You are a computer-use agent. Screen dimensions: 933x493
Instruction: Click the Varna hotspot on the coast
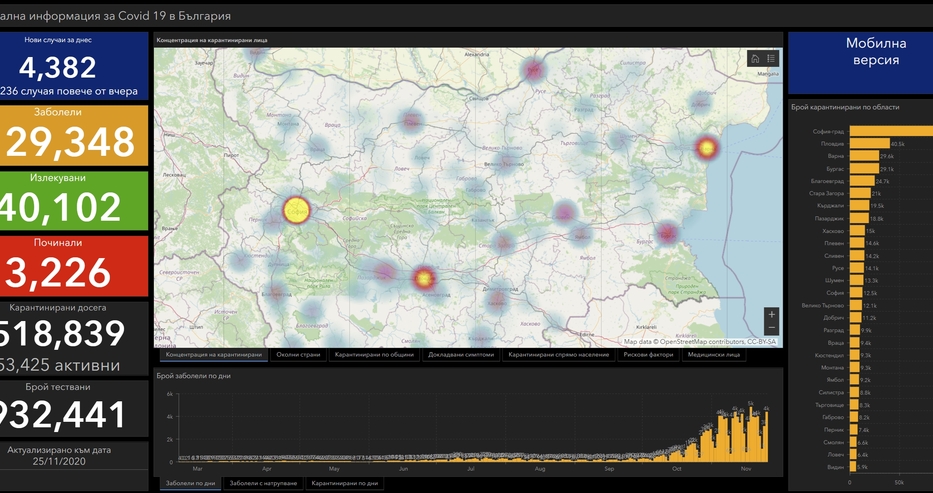[x=707, y=147]
